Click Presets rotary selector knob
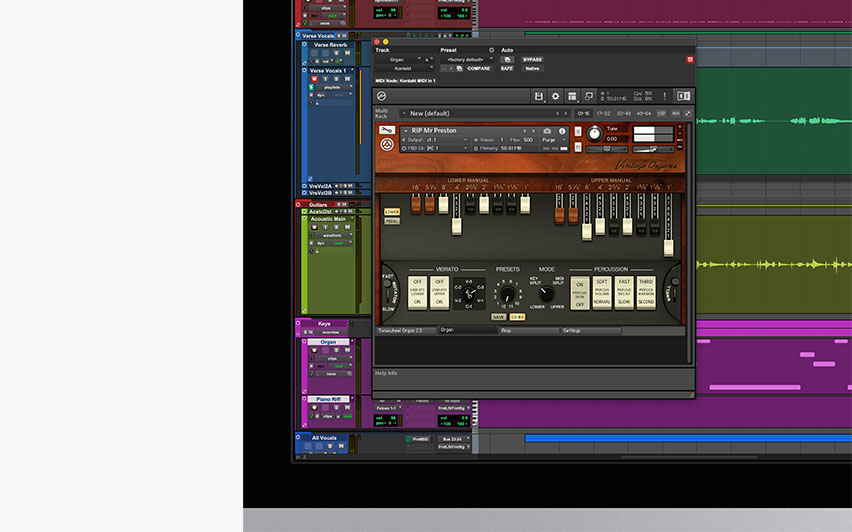This screenshot has width=852, height=532. click(508, 294)
